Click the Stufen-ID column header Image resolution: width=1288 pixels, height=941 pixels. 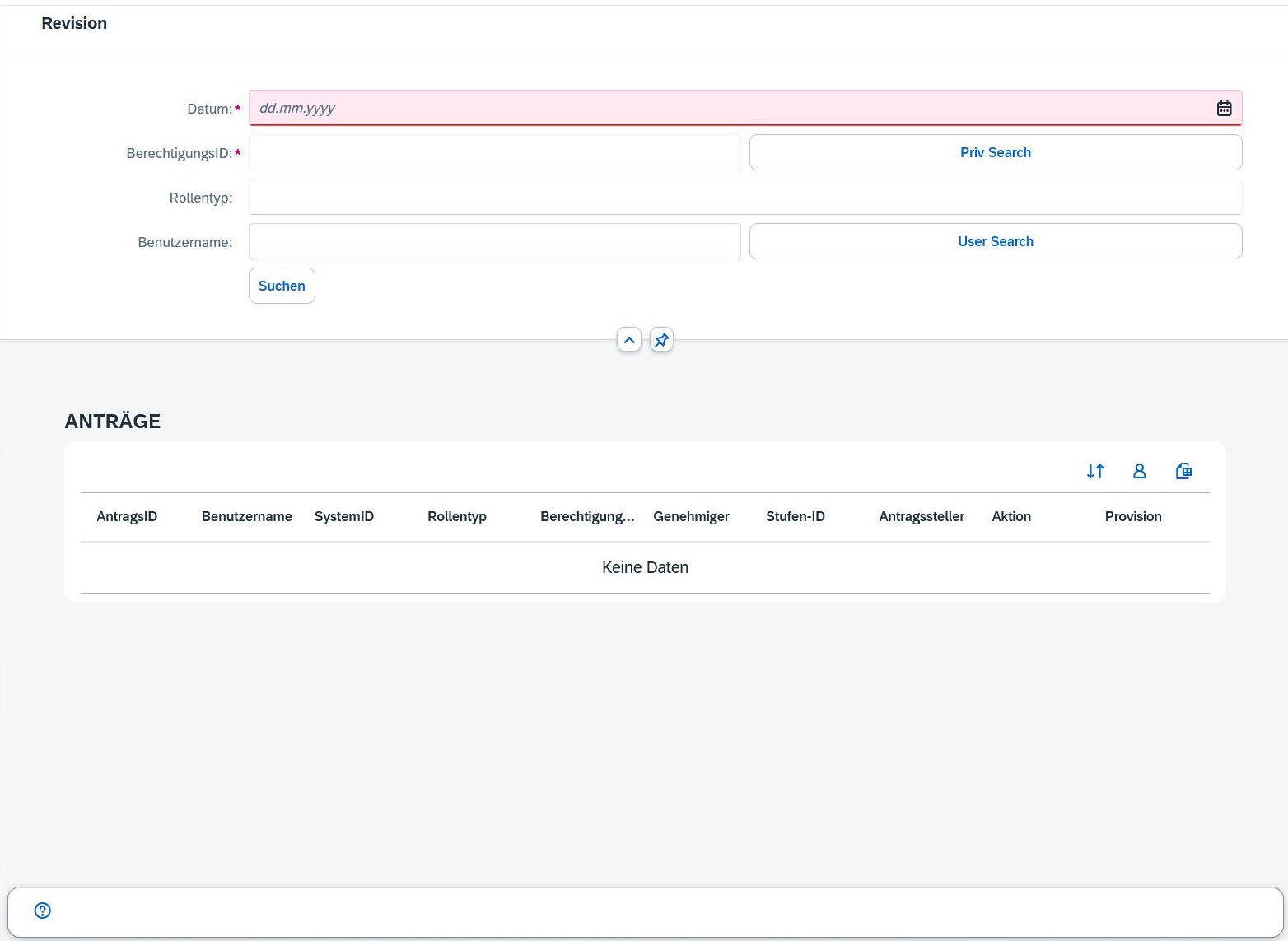[795, 516]
